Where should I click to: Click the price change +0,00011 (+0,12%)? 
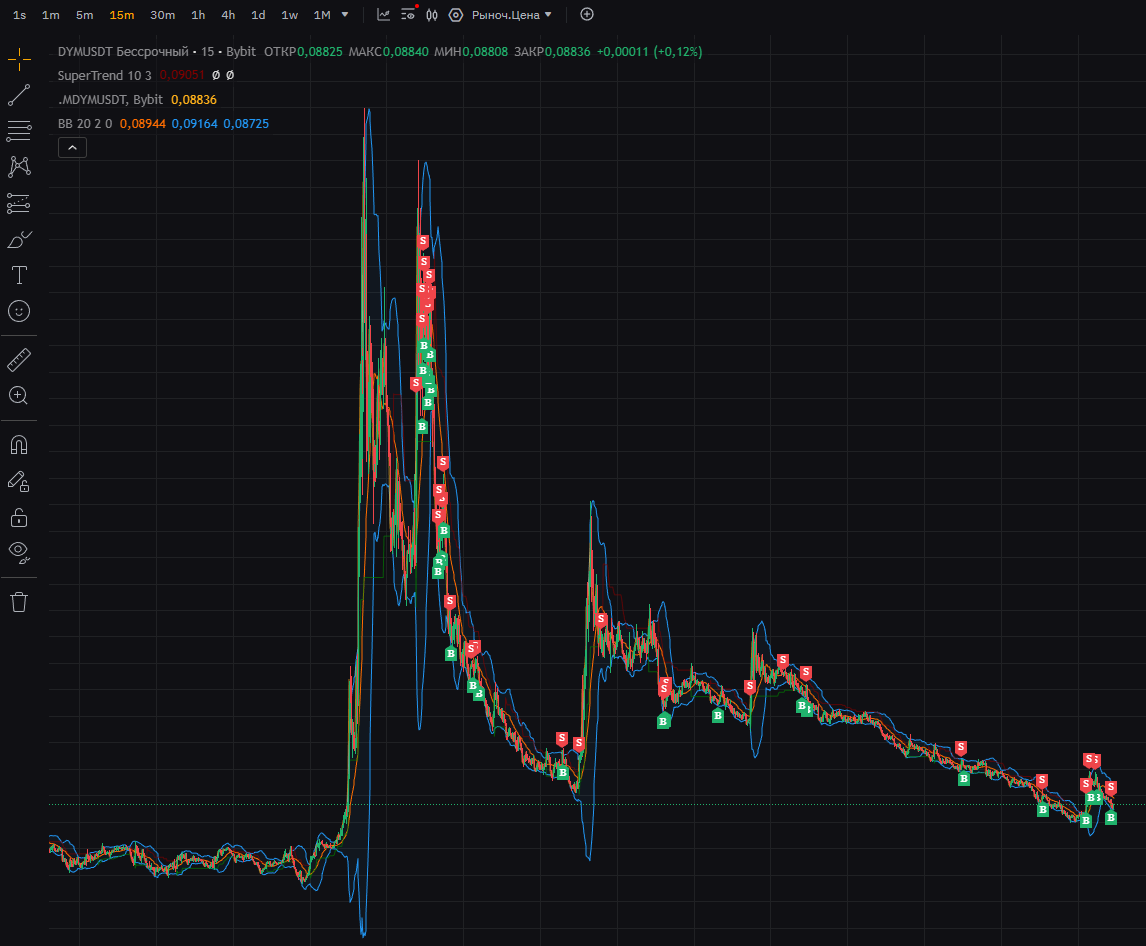pos(650,52)
